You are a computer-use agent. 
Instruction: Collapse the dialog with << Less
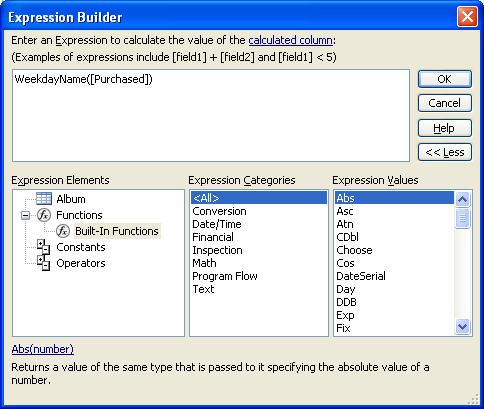point(445,152)
